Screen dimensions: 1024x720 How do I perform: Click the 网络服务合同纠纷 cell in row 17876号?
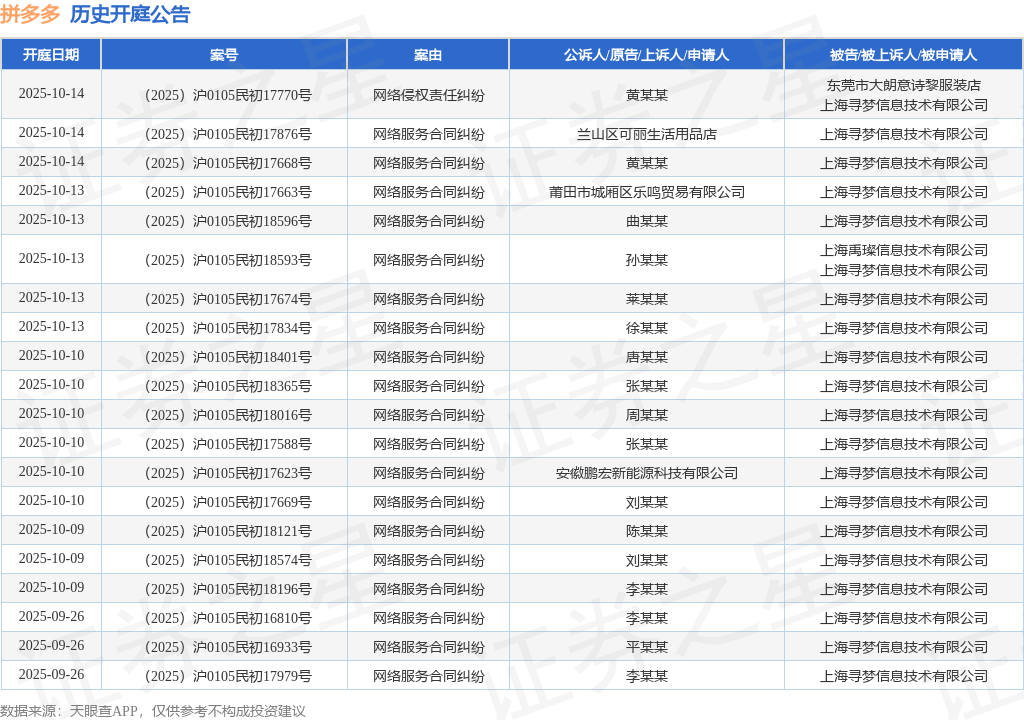pos(428,135)
